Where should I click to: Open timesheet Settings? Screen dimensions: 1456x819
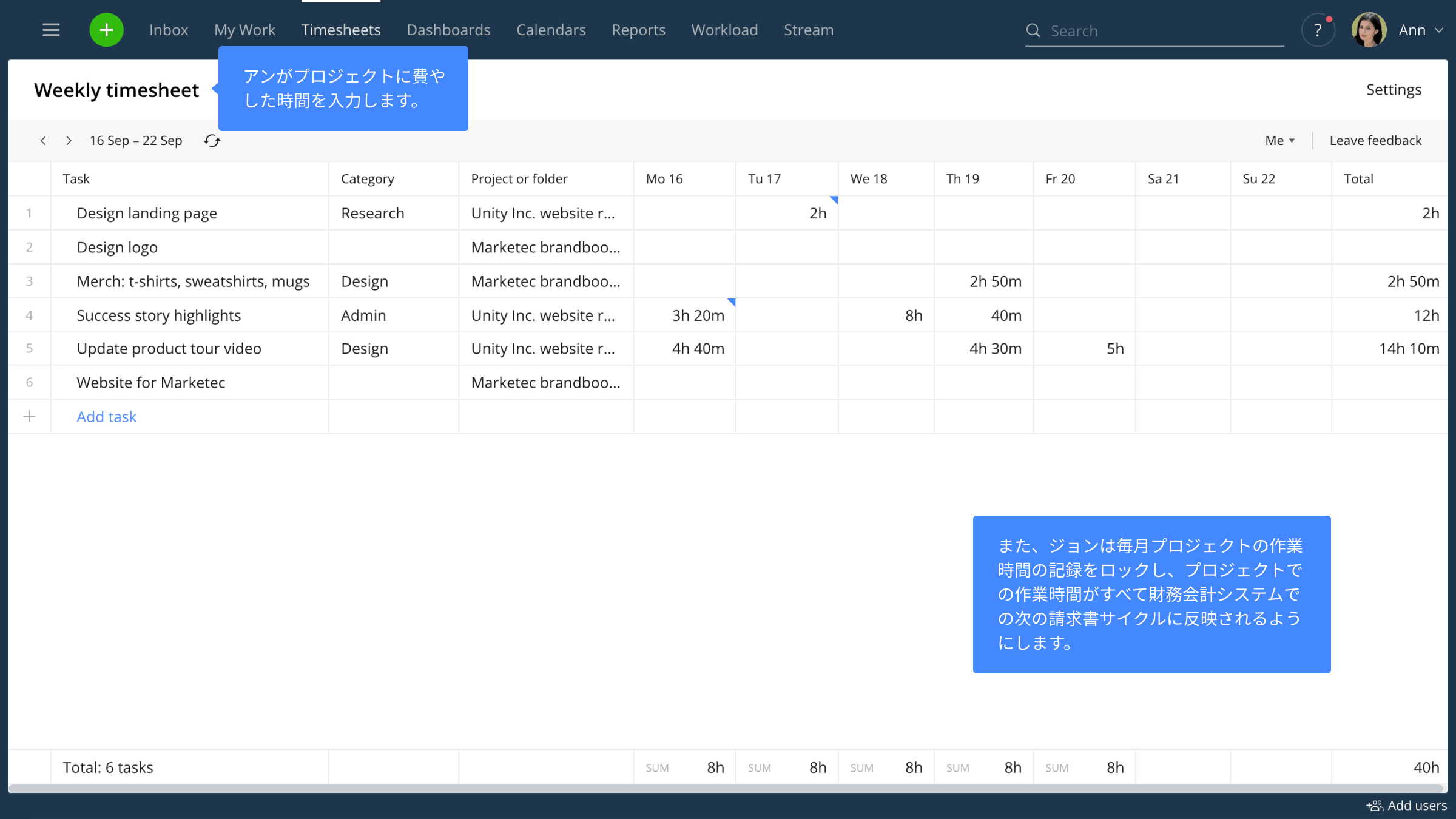[1394, 90]
